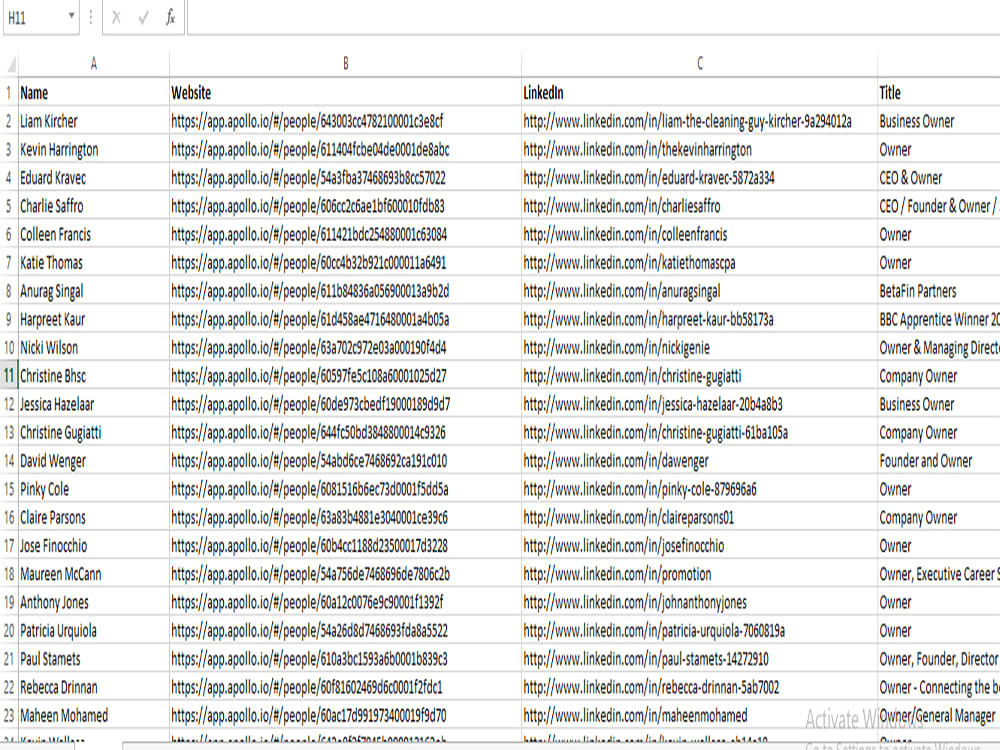Select Business Owner title in Liam Kircher row
Image resolution: width=1000 pixels, height=750 pixels.
point(939,121)
